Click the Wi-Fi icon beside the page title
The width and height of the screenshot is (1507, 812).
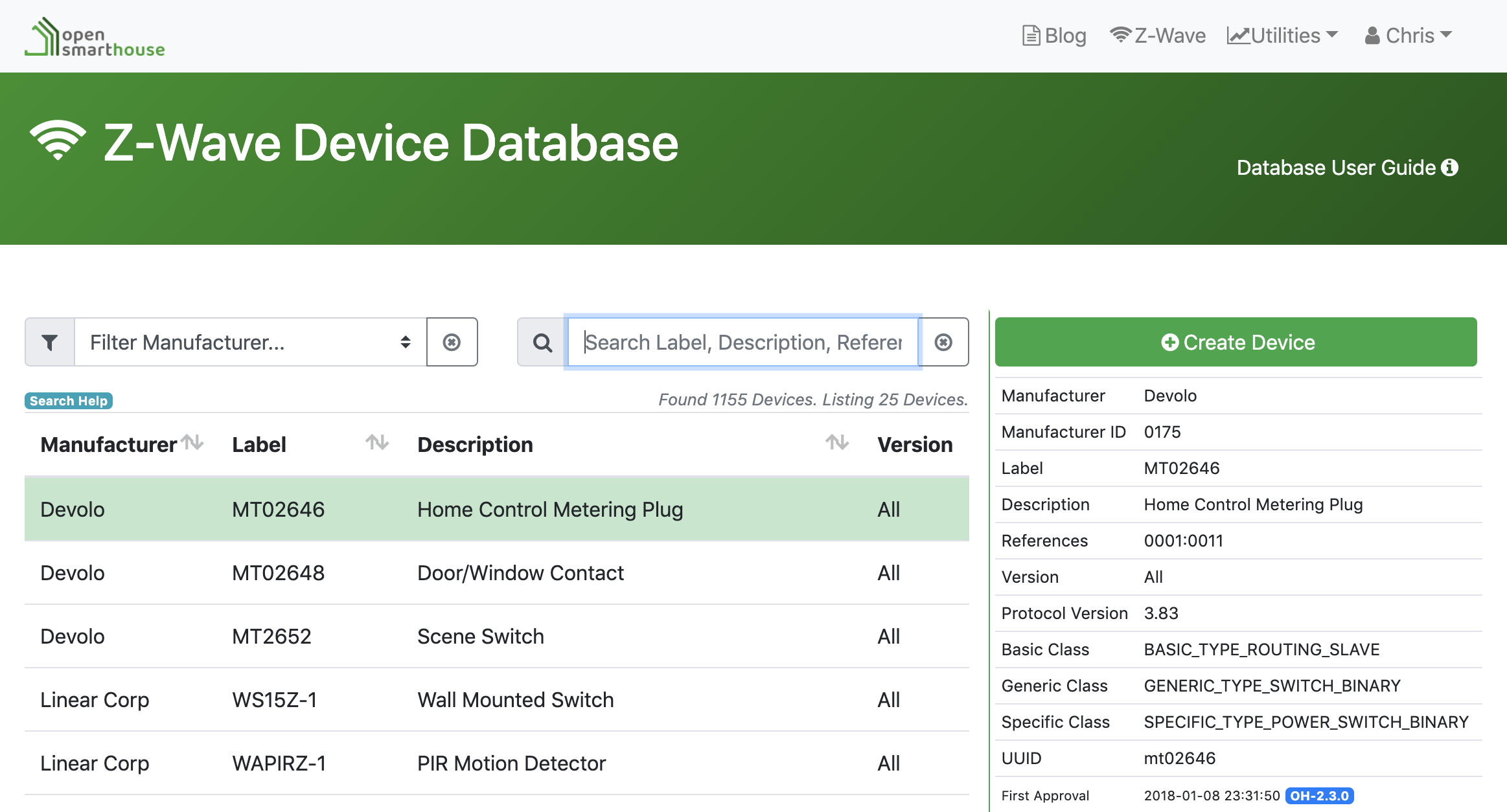pyautogui.click(x=58, y=141)
